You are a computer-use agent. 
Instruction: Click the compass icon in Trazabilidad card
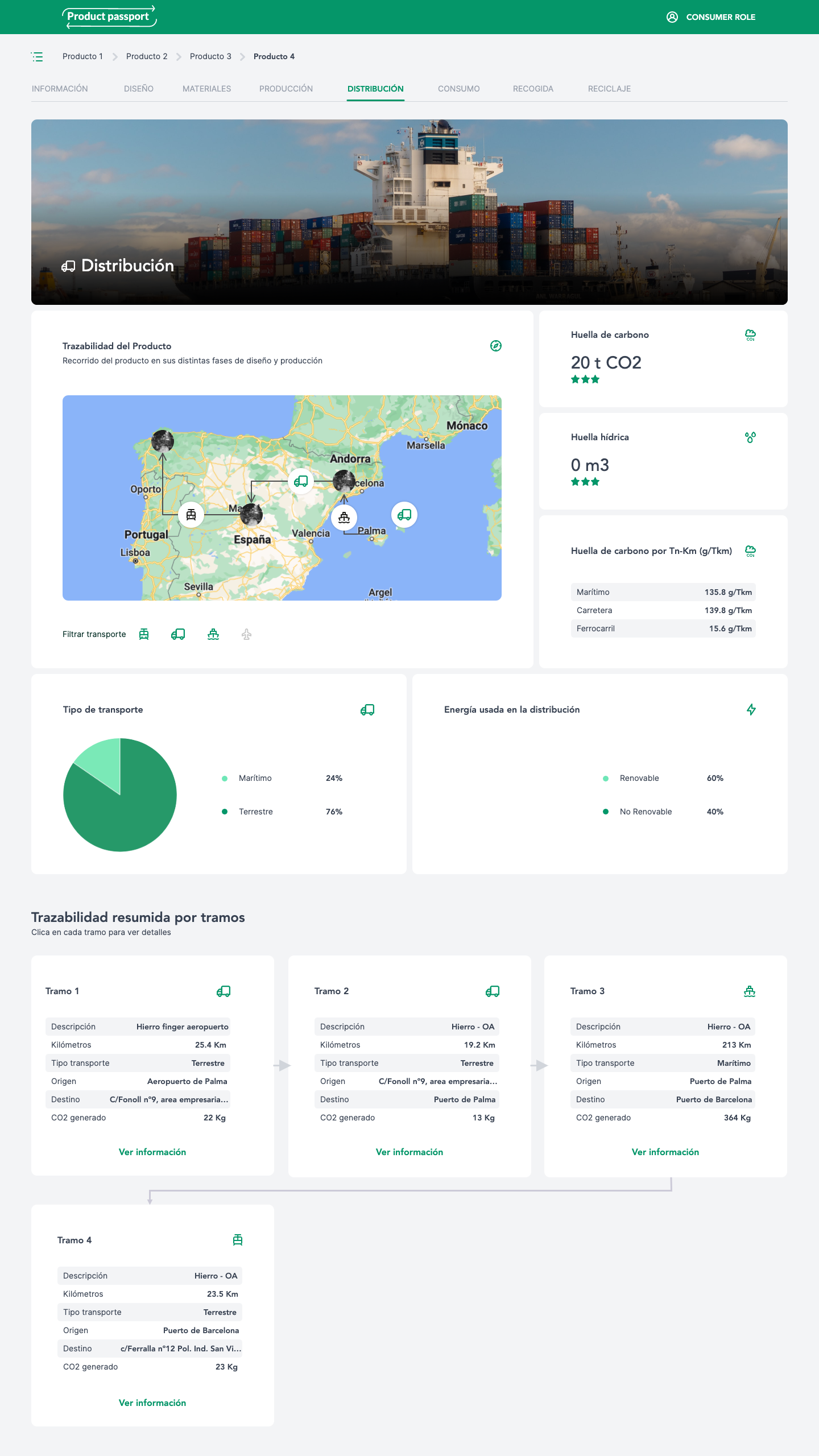[x=496, y=346]
